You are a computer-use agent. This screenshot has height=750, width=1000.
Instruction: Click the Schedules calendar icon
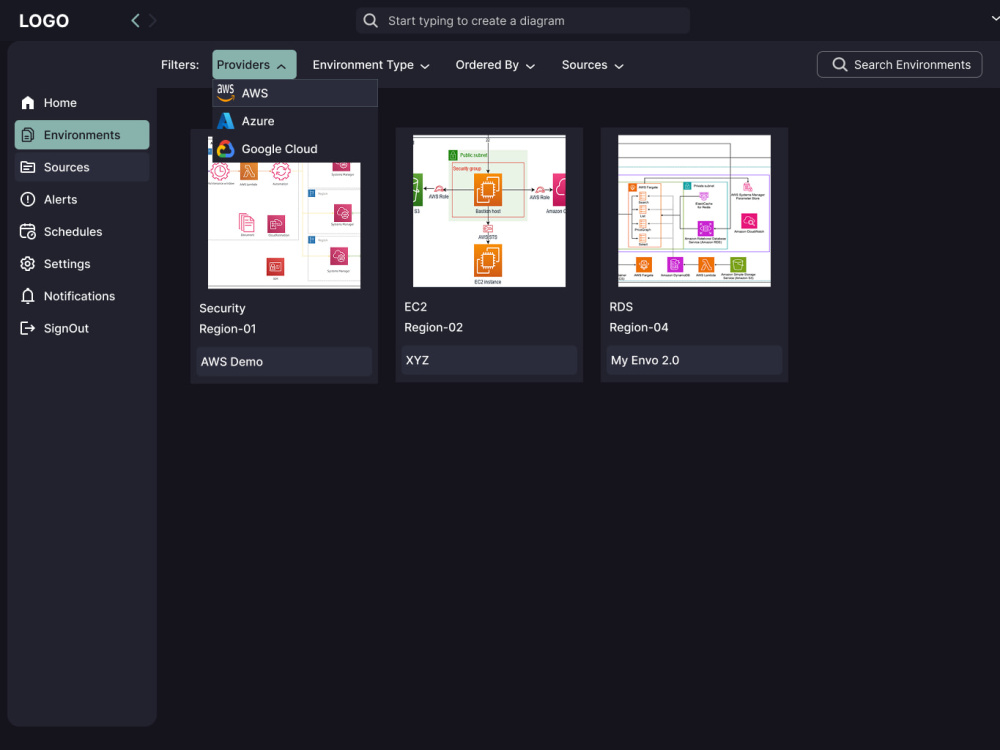point(27,232)
